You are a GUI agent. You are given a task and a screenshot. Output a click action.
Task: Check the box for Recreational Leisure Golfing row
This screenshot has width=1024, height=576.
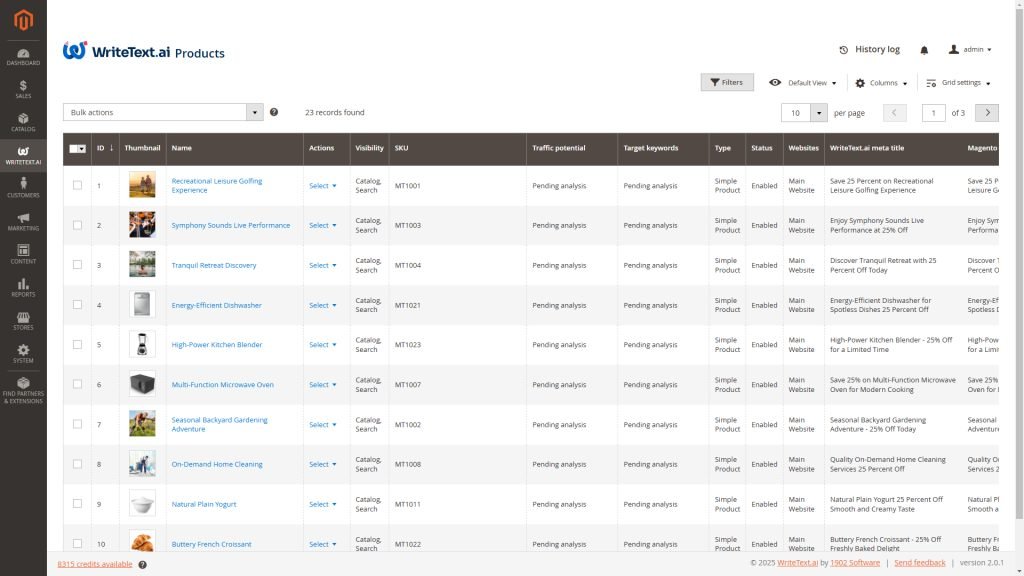tap(77, 185)
